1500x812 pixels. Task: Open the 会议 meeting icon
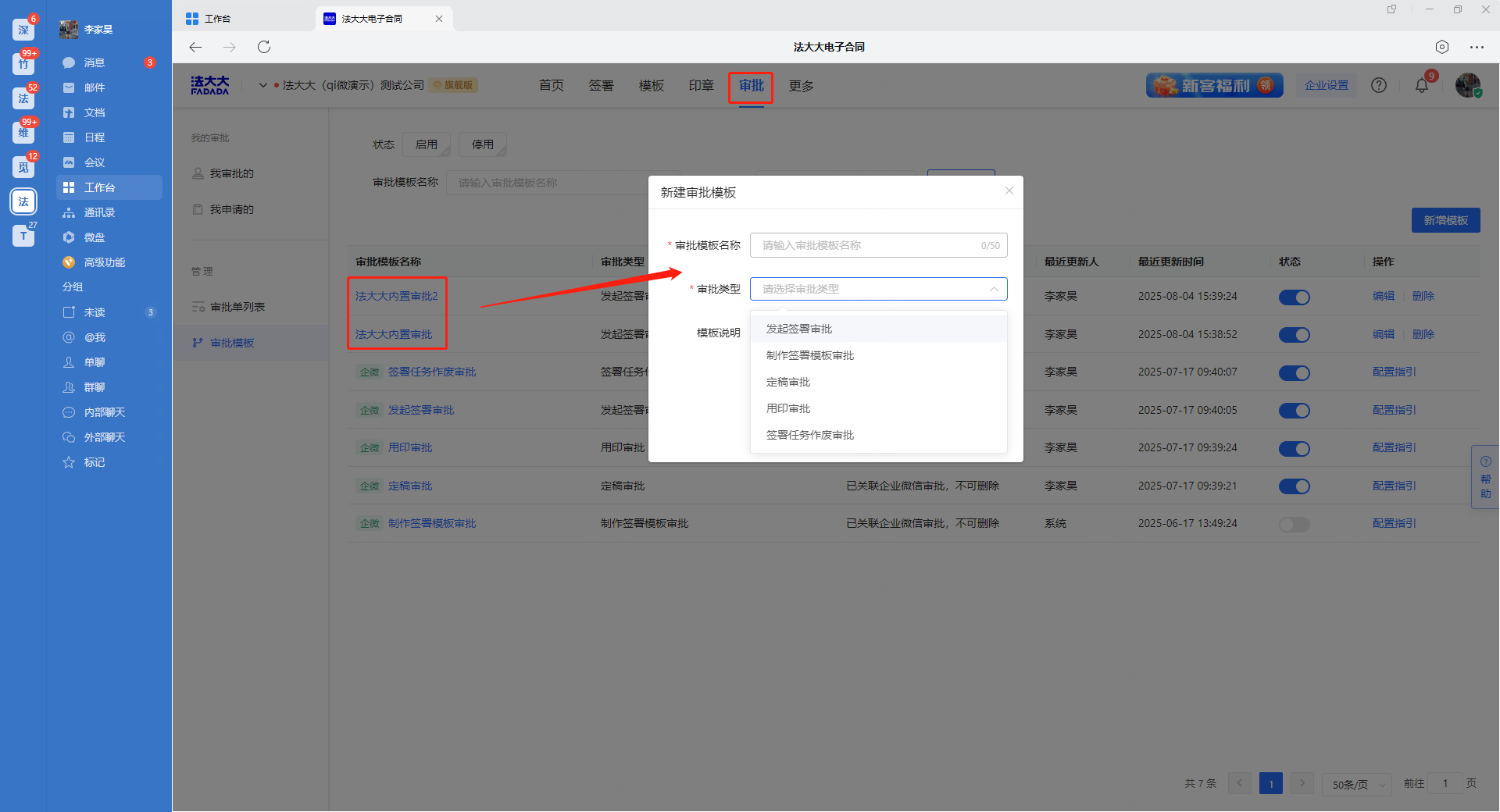coord(69,162)
